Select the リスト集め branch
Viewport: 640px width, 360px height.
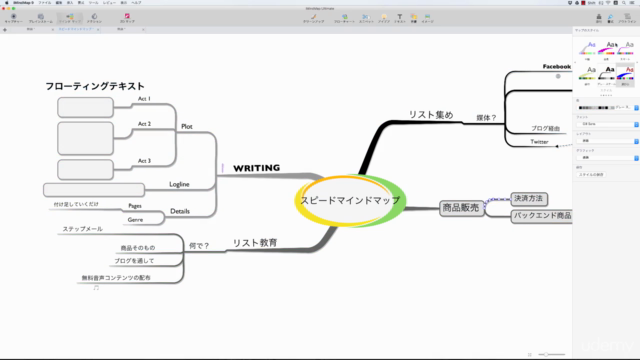coord(431,115)
